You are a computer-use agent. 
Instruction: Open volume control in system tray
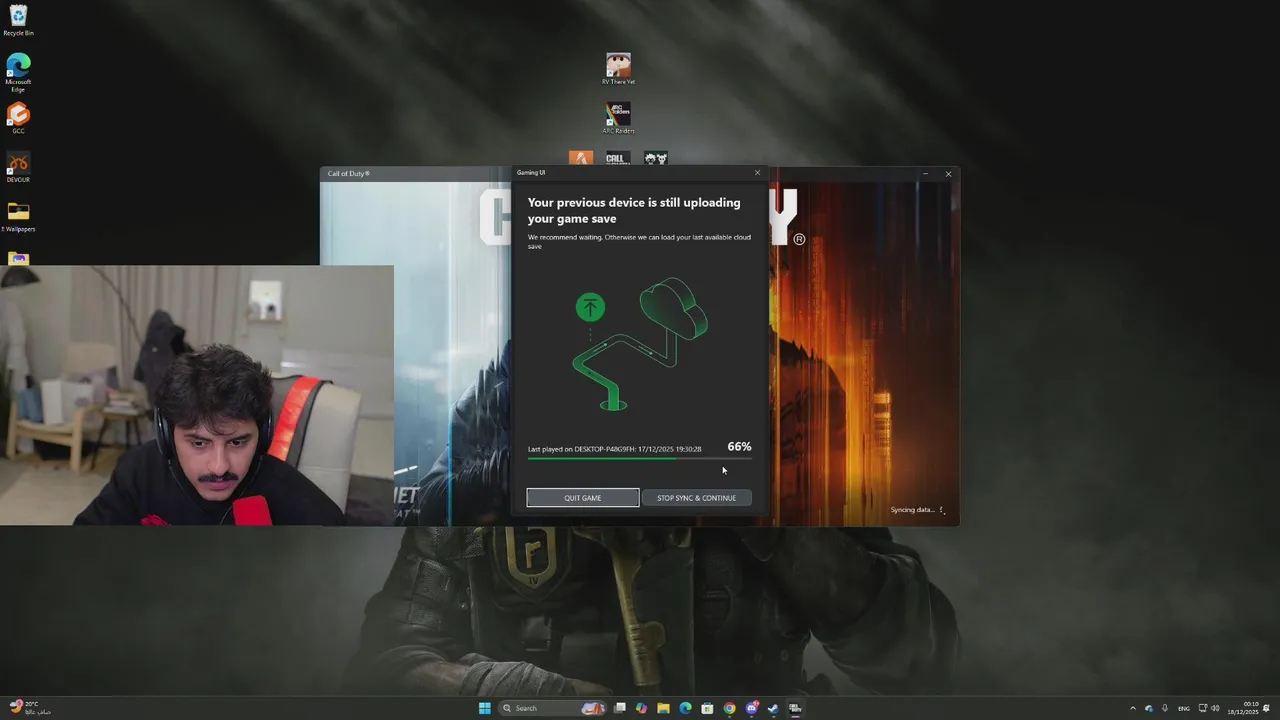1216,708
